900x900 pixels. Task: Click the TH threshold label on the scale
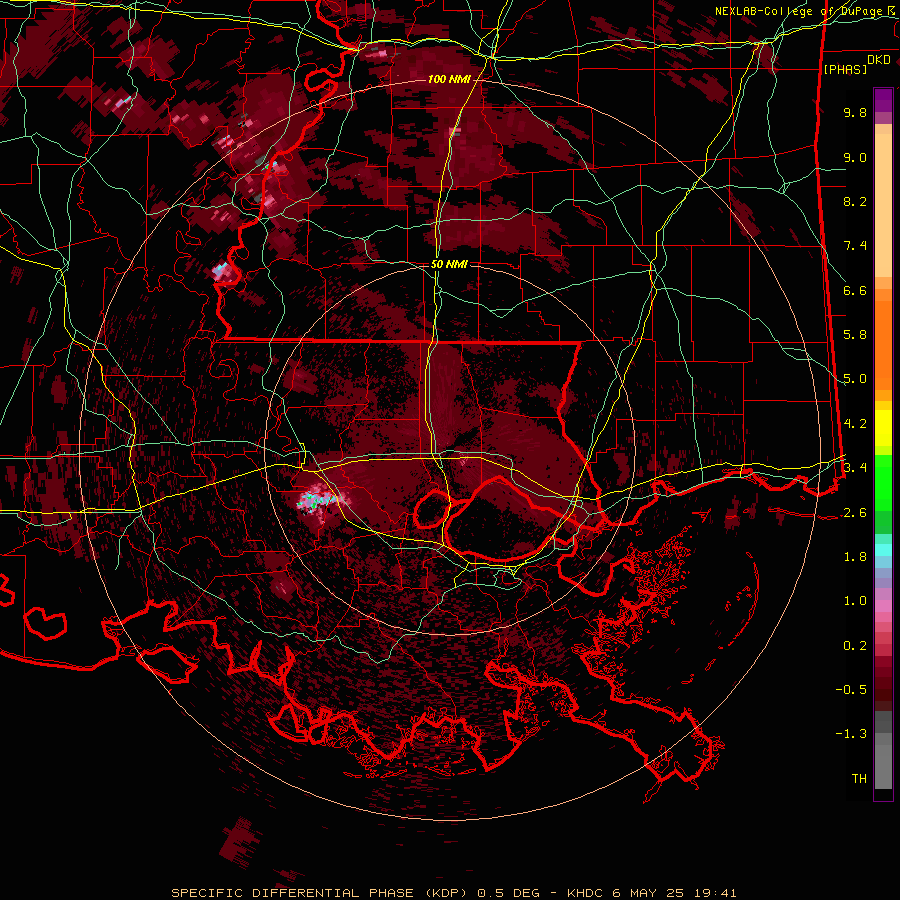click(x=859, y=779)
